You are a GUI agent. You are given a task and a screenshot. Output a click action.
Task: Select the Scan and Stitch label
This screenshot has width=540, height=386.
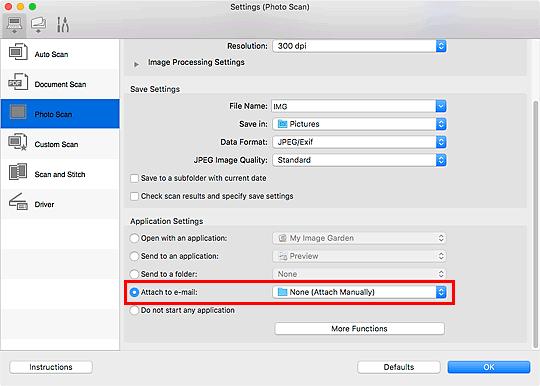pos(60,174)
